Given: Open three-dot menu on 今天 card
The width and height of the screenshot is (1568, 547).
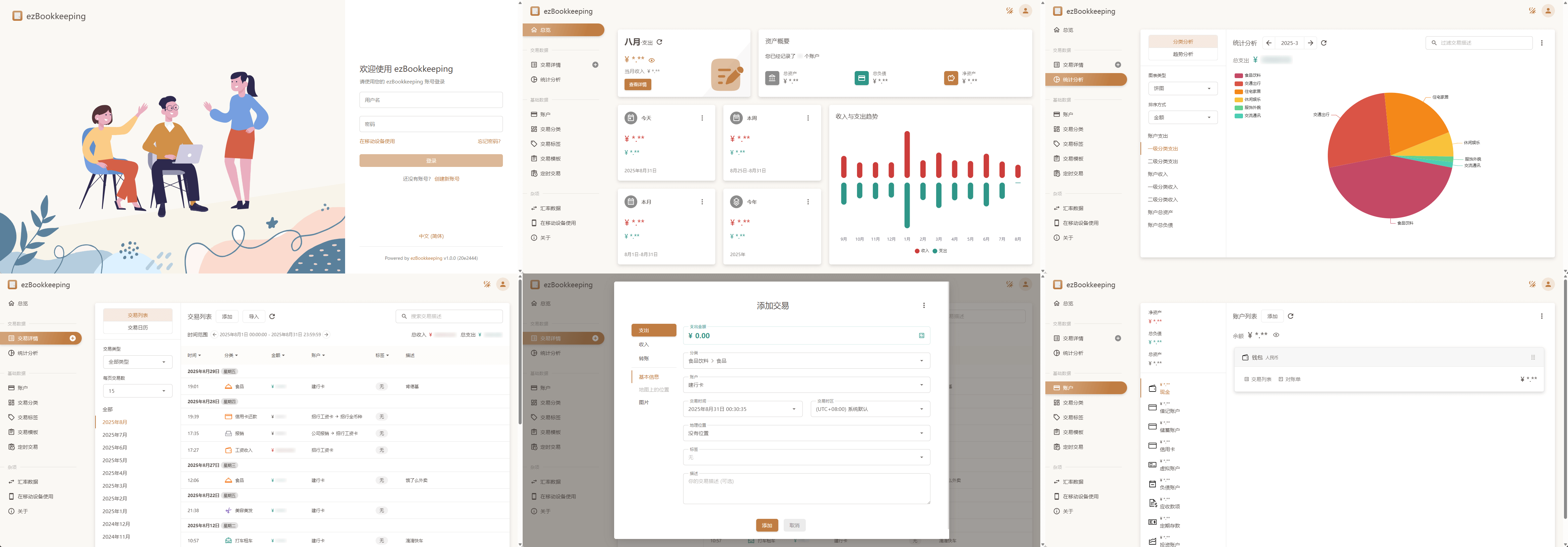Looking at the screenshot, I should [x=702, y=118].
